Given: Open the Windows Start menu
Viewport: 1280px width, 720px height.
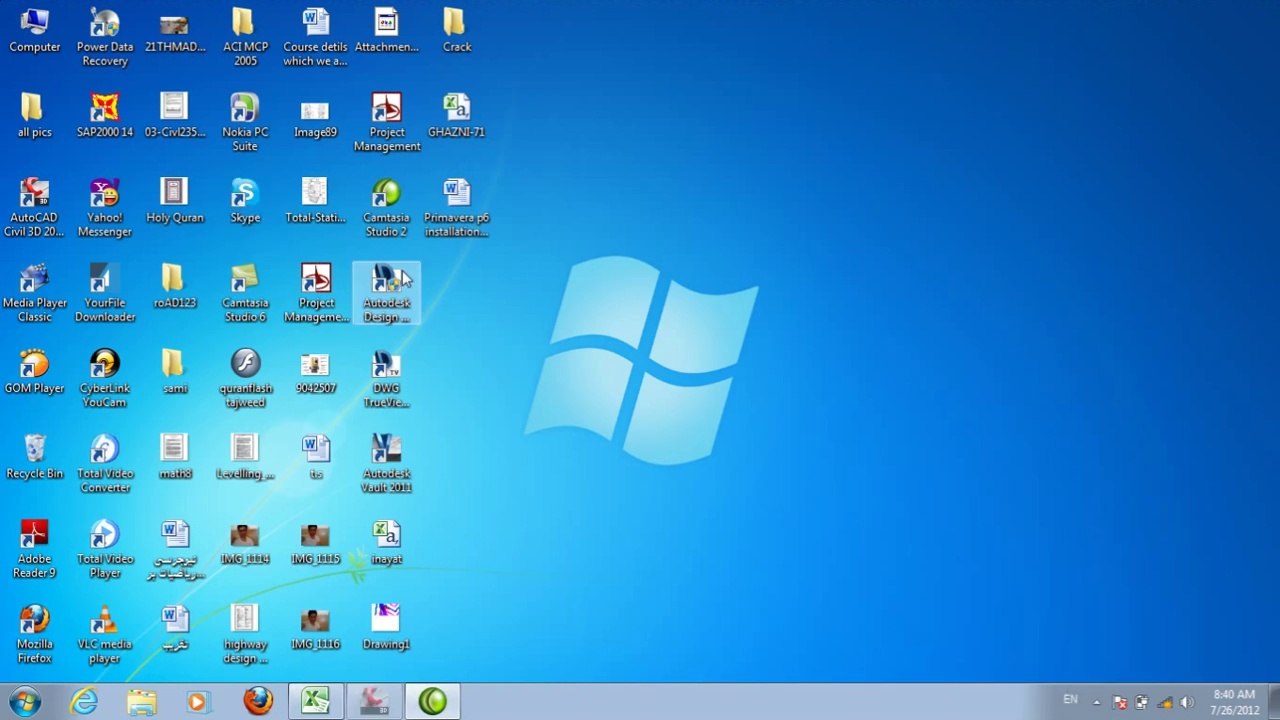Looking at the screenshot, I should pos(25,701).
